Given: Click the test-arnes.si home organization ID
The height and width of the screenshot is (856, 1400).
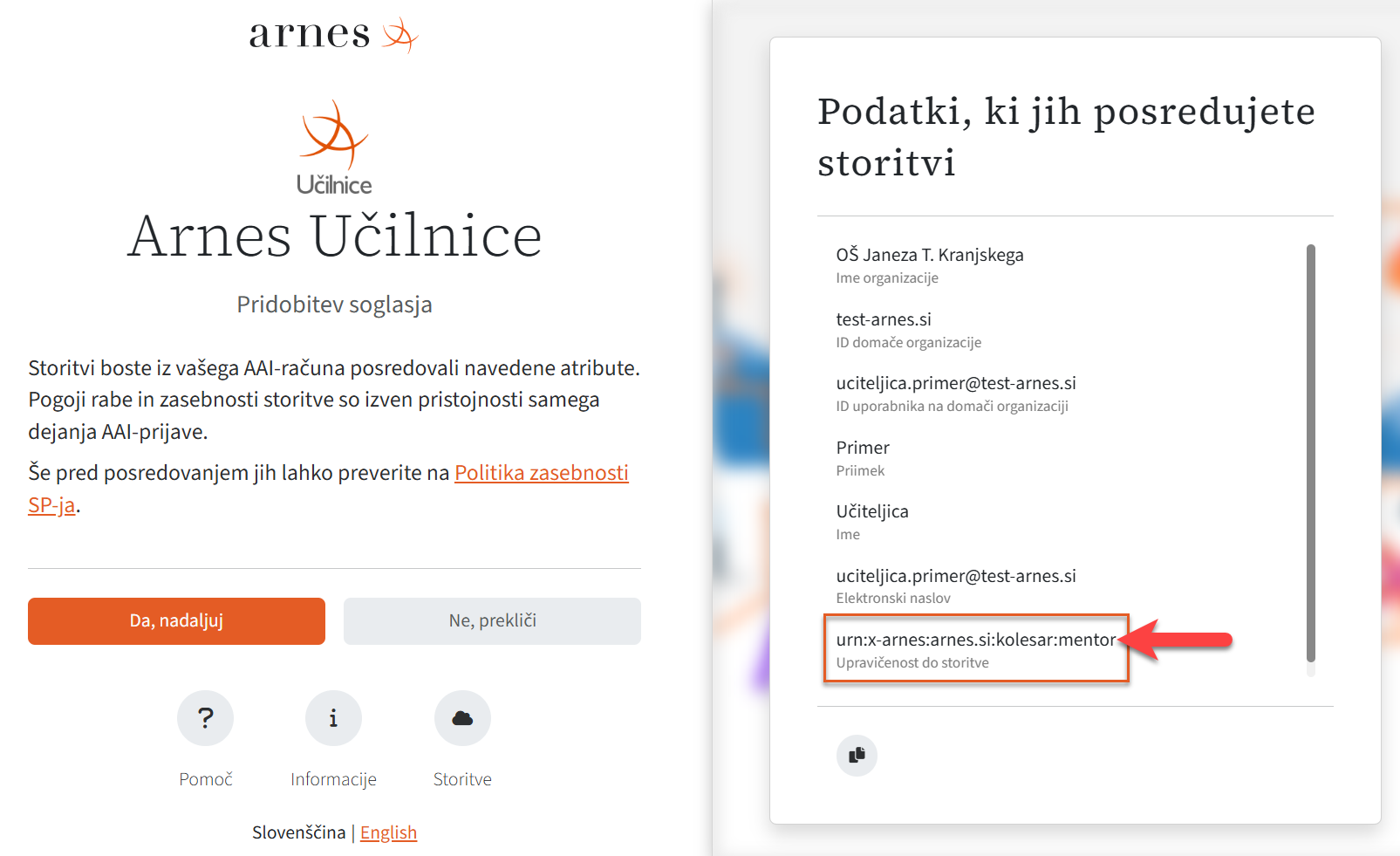Looking at the screenshot, I should tap(884, 319).
